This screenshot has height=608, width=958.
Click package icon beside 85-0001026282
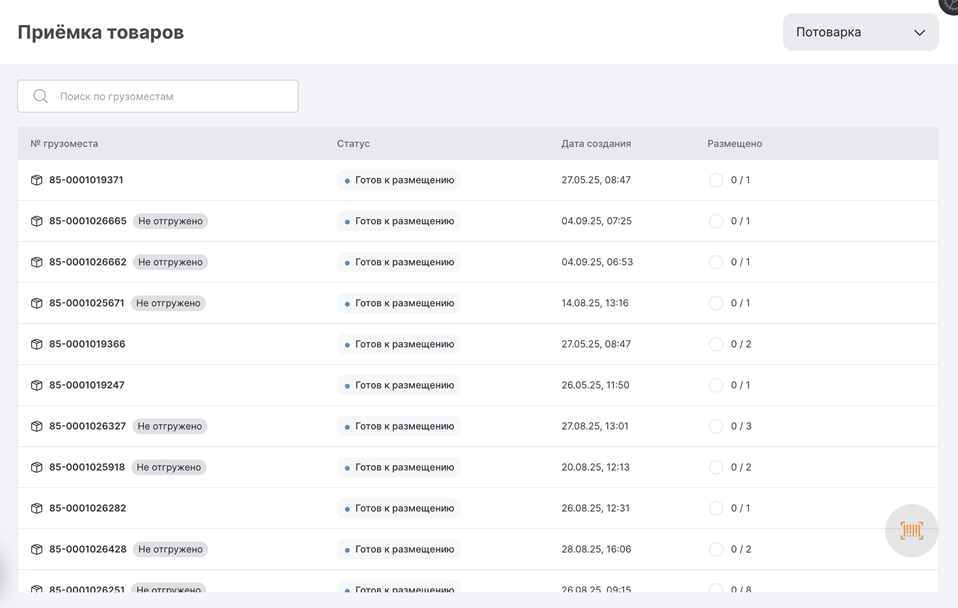pos(37,509)
